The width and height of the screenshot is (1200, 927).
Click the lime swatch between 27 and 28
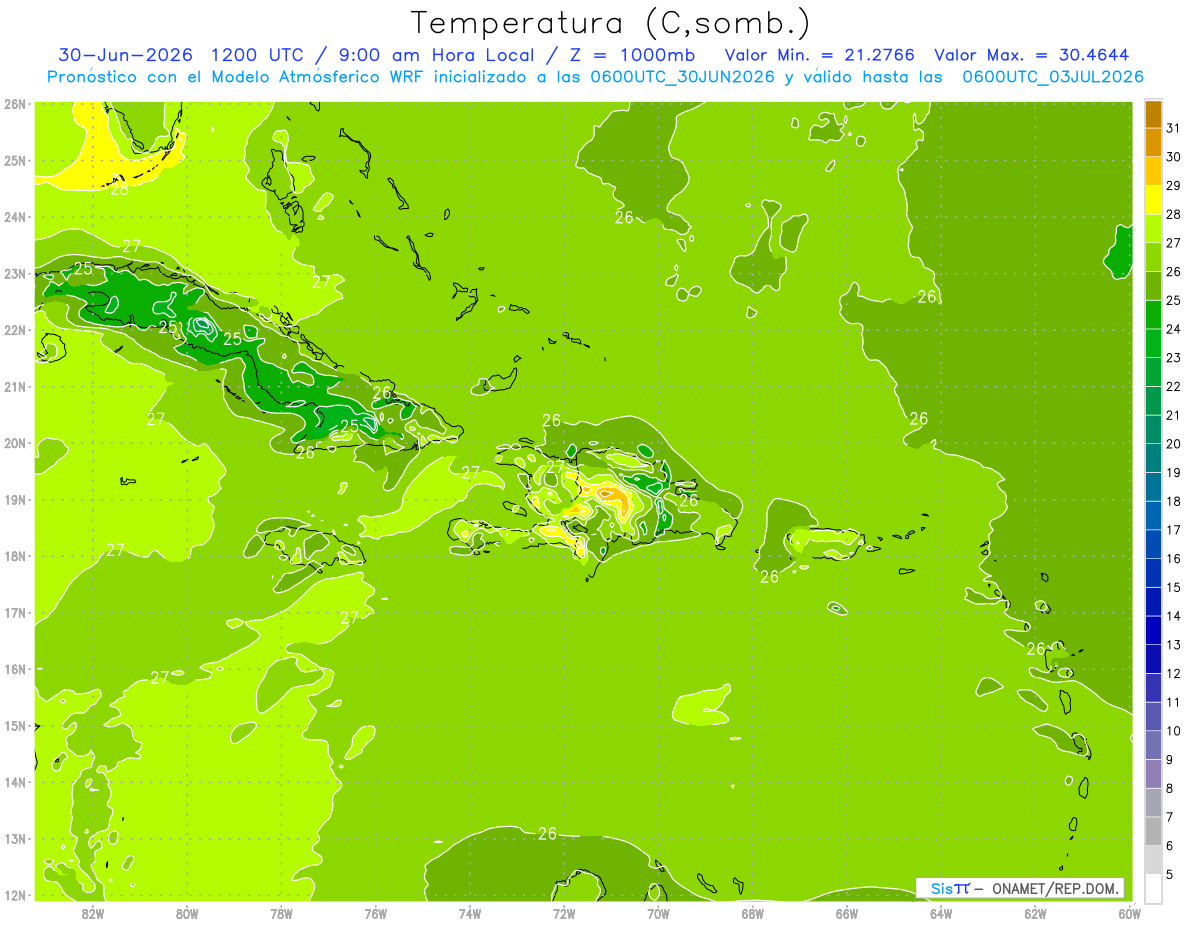[1153, 229]
